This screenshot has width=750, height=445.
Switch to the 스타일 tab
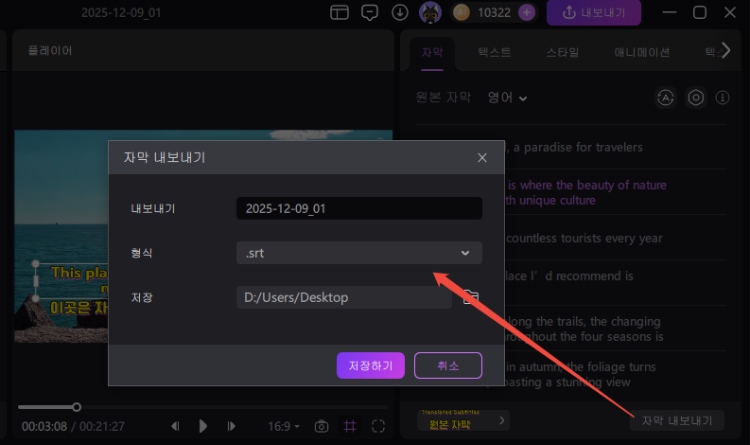pos(562,51)
